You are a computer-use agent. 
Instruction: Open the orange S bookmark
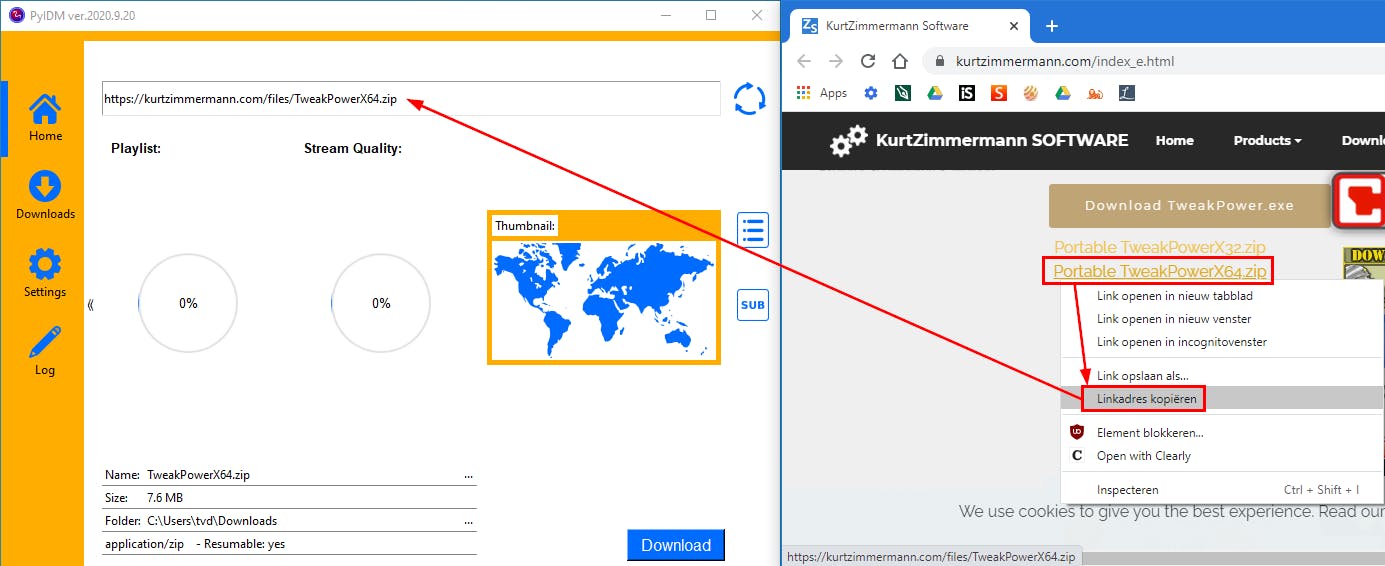pyautogui.click(x=999, y=93)
